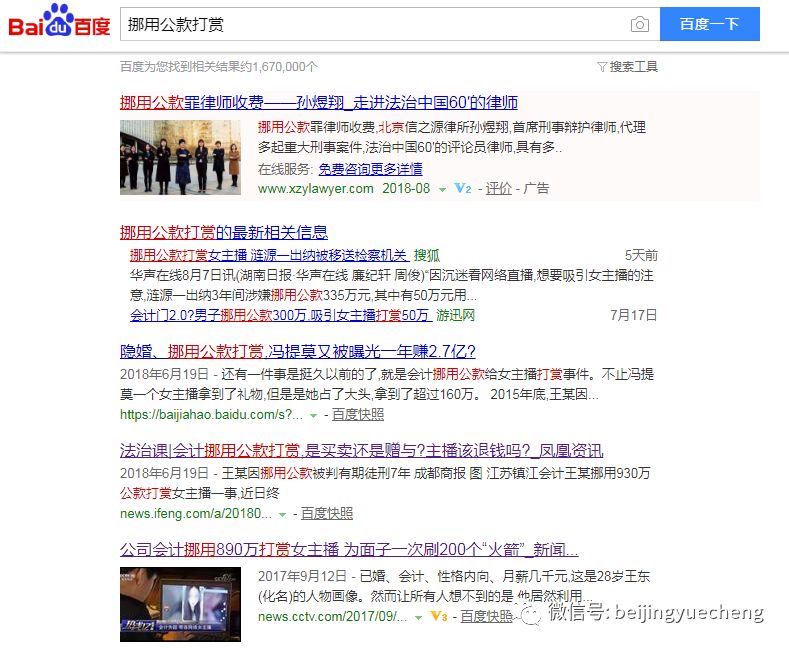Click the 游讯网 source label
Image resolution: width=789 pixels, height=648 pixels.
[455, 315]
